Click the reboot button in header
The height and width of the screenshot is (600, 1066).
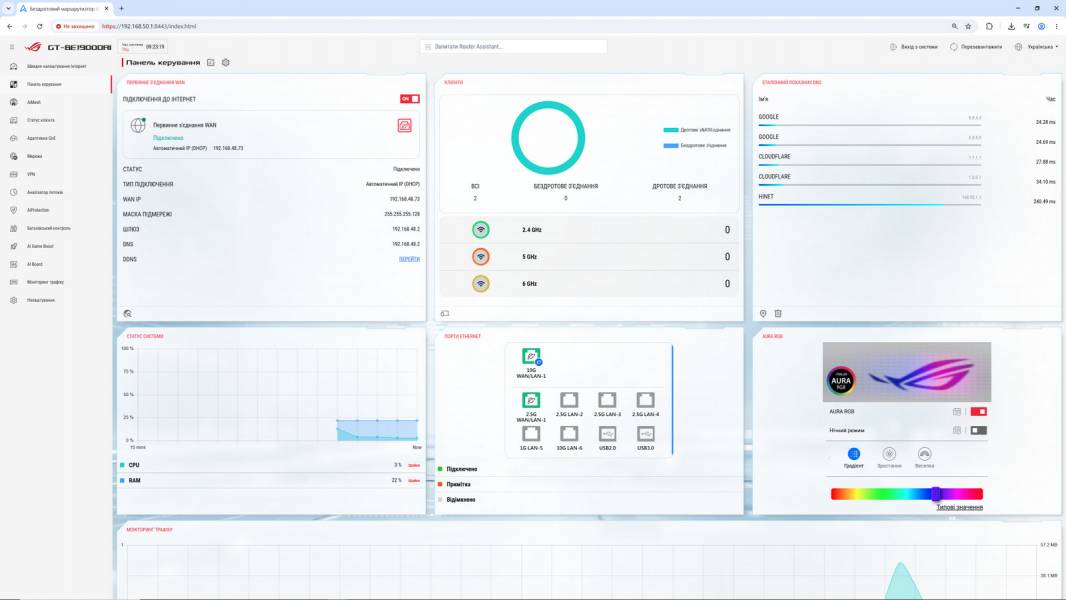coord(976,47)
